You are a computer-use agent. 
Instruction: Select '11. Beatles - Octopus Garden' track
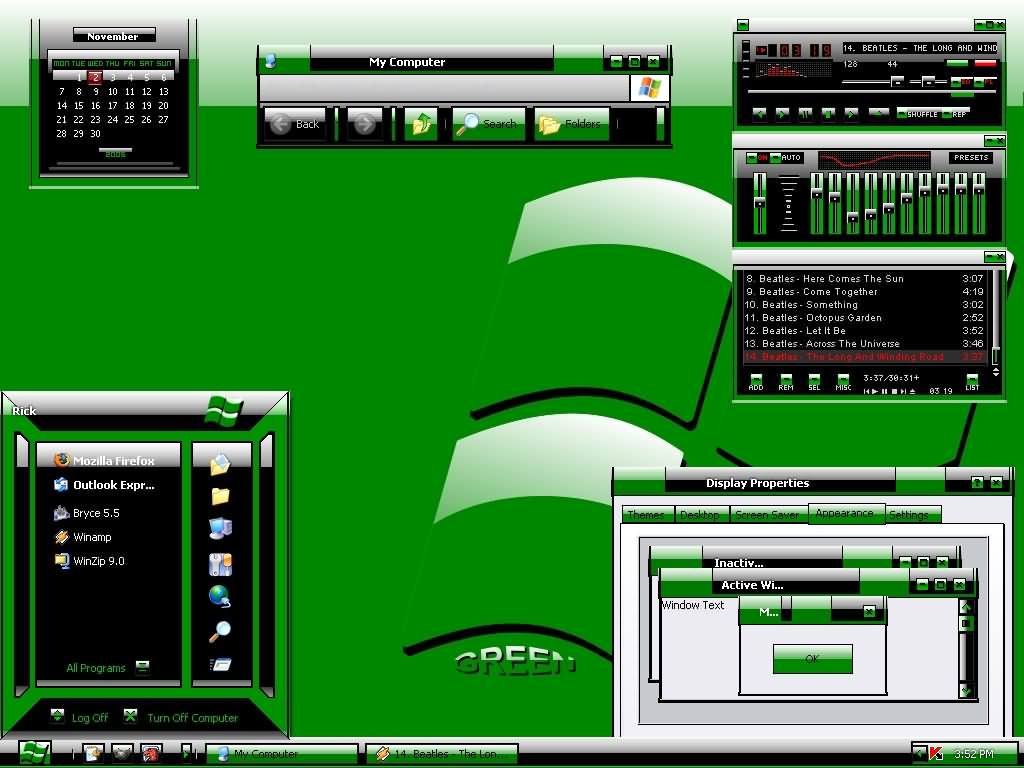[x=864, y=317]
